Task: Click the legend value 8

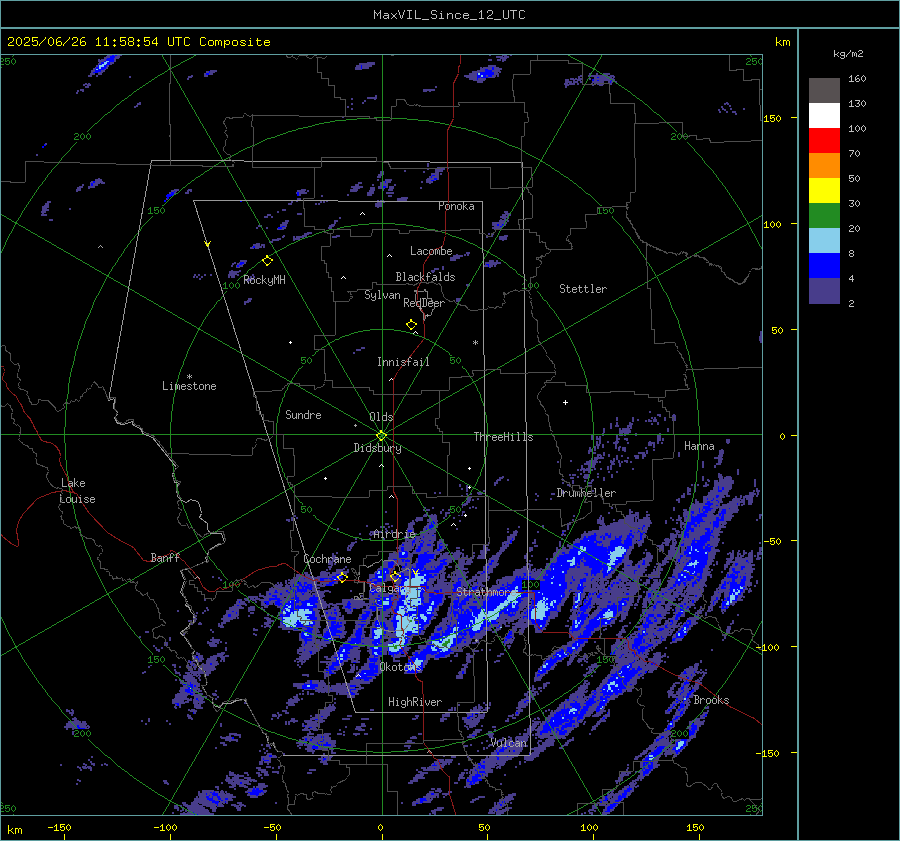Action: pyautogui.click(x=851, y=254)
